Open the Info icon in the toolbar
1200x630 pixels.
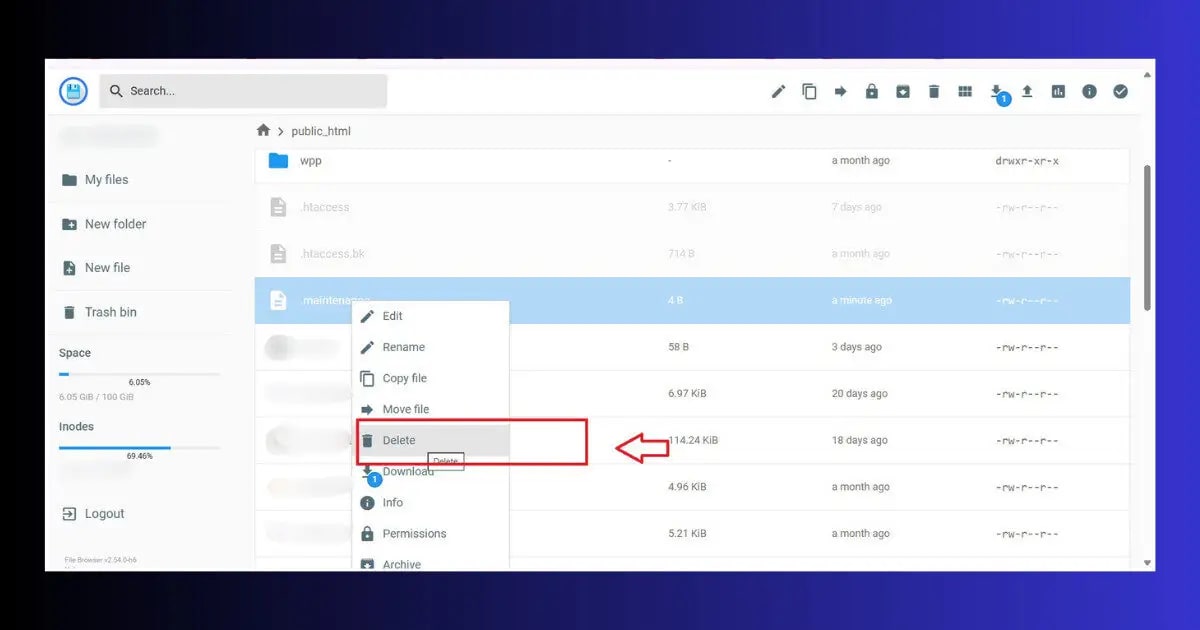[x=1088, y=91]
